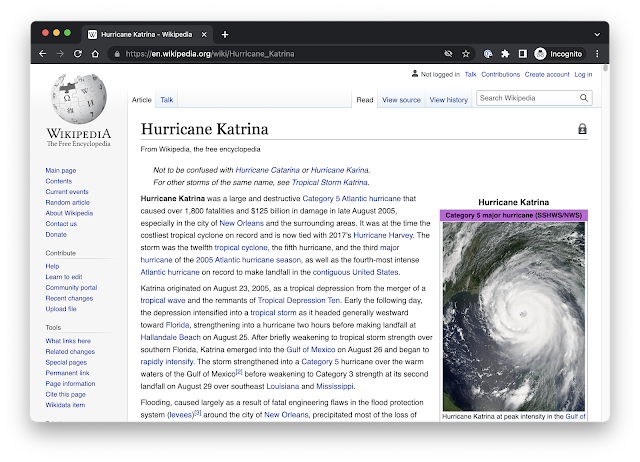Open the Chrome three-dot menu
Viewport: 640px width, 462px height.
[x=597, y=54]
